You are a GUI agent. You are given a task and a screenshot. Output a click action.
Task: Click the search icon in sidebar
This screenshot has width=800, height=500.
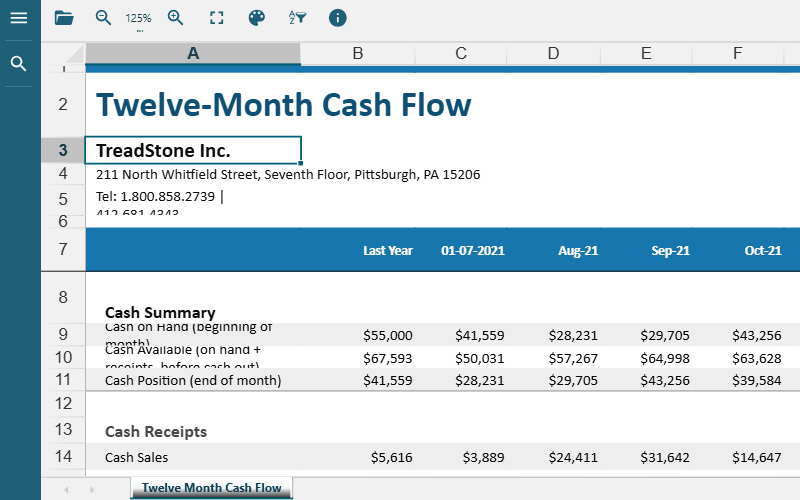[18, 64]
